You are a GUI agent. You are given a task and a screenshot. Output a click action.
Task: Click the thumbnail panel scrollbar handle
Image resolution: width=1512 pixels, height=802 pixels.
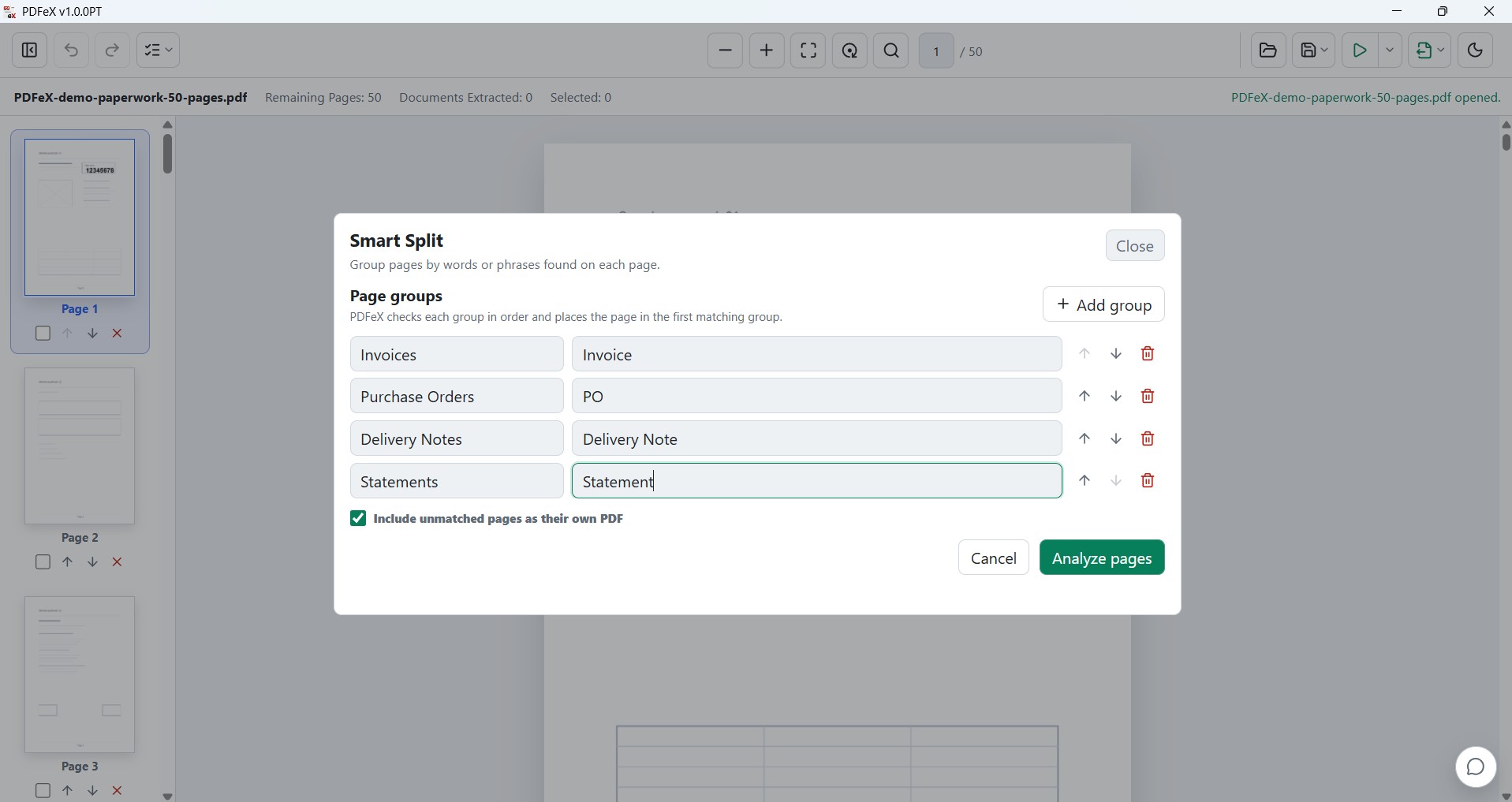tap(167, 154)
